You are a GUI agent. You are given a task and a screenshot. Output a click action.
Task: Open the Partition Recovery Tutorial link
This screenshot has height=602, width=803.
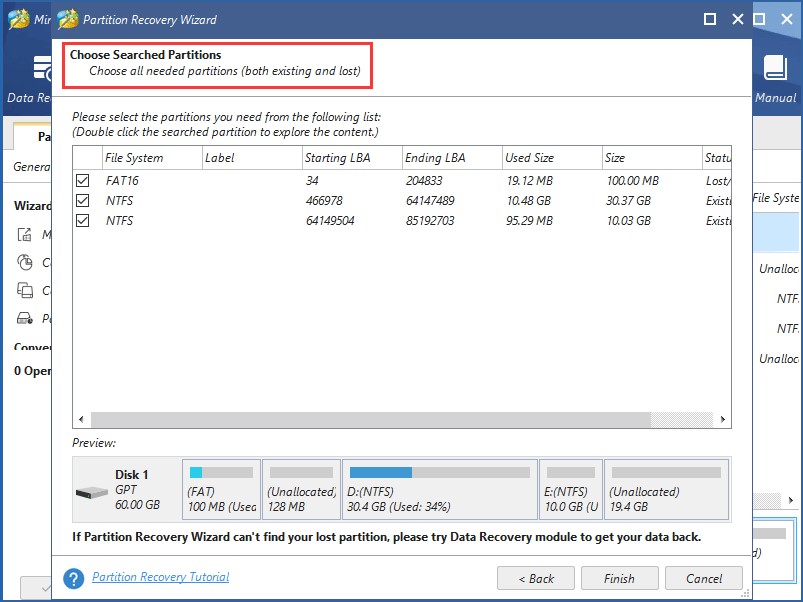[x=160, y=577]
